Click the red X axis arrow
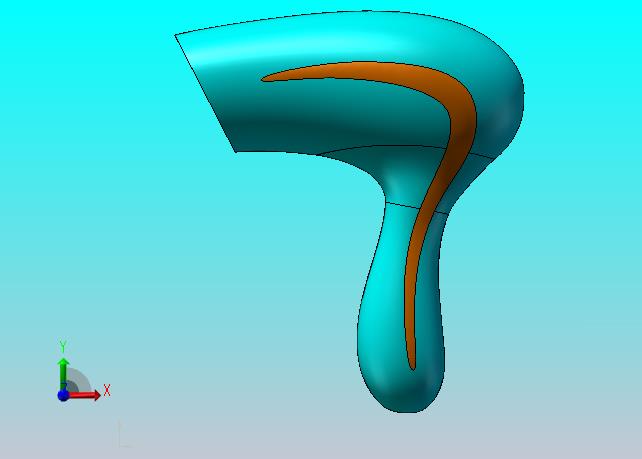642x459 pixels. [85, 395]
